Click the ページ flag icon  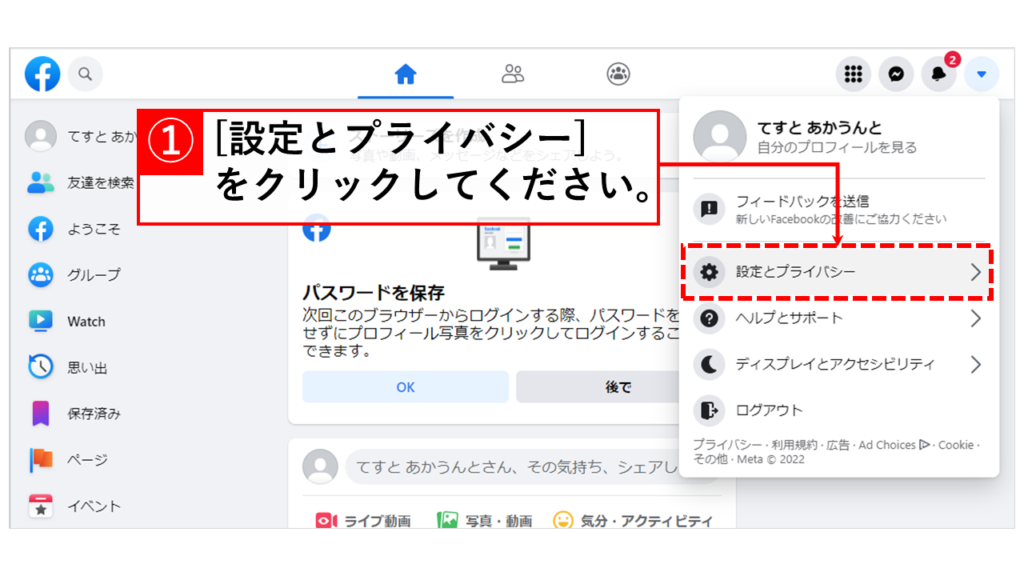coord(40,460)
